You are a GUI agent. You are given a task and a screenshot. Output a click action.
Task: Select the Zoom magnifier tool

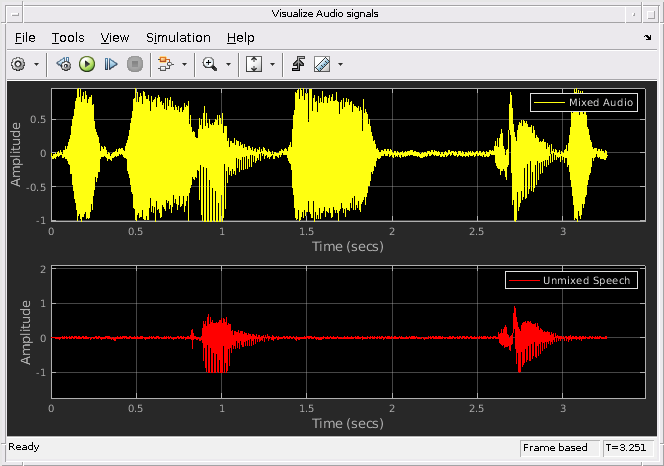[210, 64]
